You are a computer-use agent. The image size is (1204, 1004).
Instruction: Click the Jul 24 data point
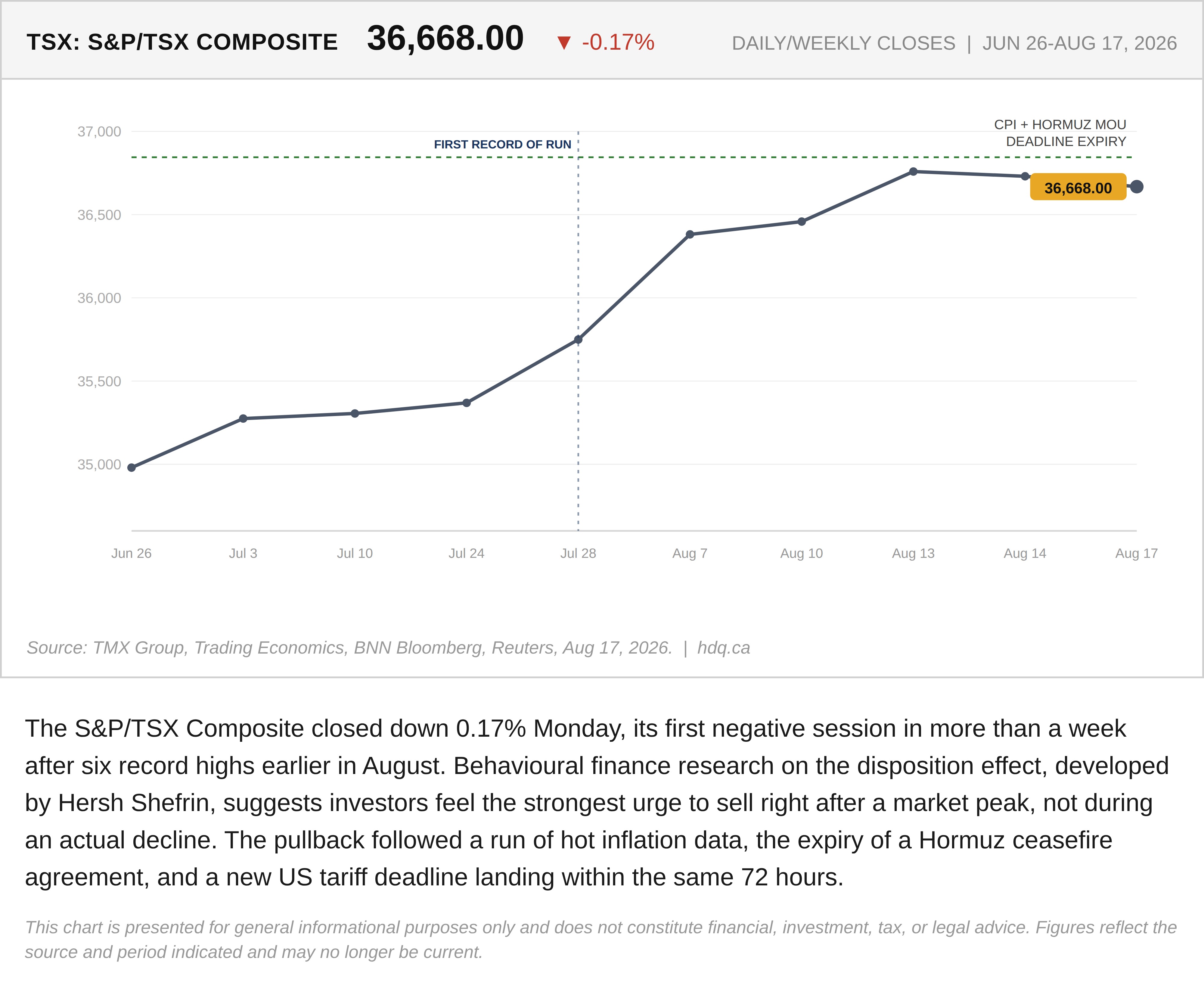(x=466, y=403)
